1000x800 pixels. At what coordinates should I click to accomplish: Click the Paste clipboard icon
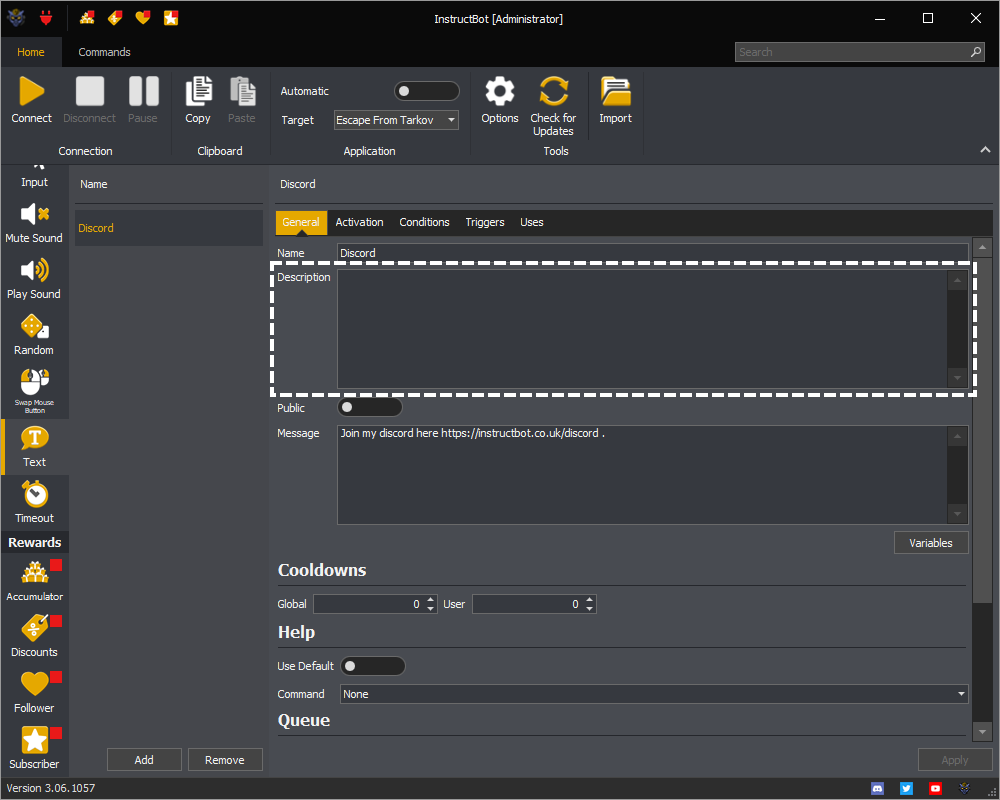242,91
